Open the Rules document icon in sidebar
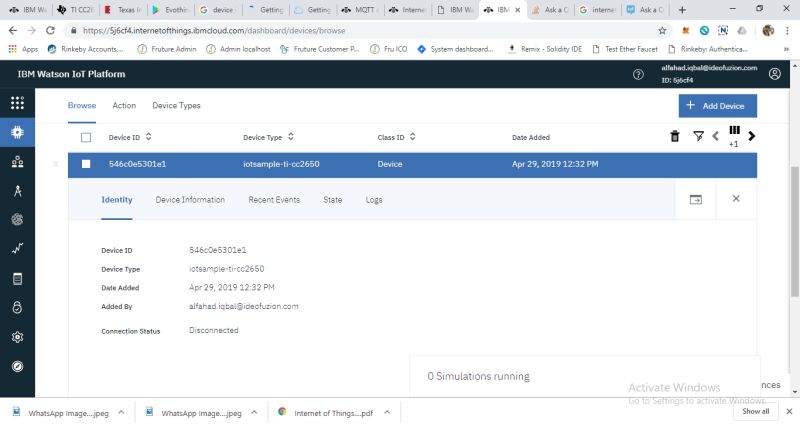Viewport: 800px width, 426px height. click(17, 279)
